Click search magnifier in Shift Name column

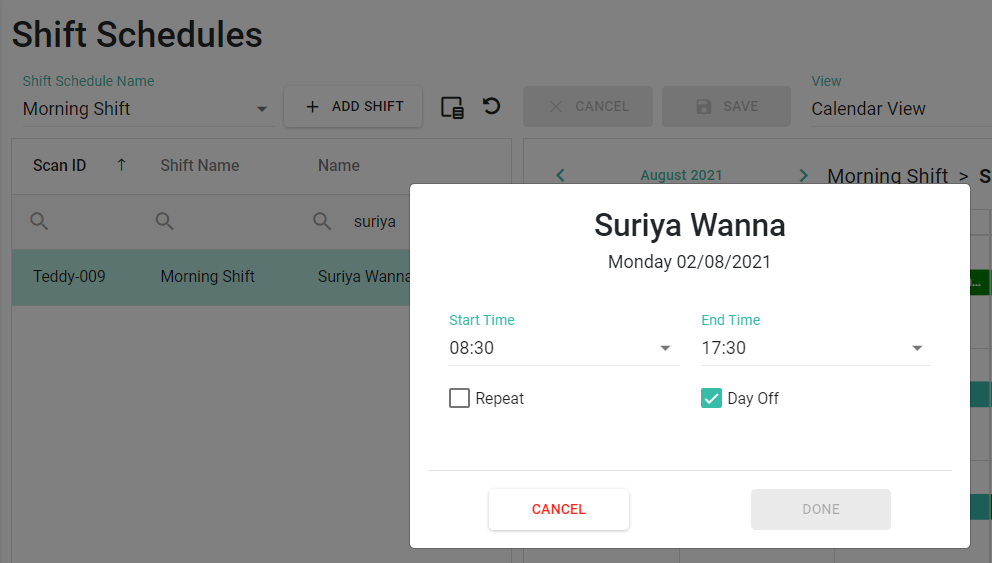(x=164, y=221)
